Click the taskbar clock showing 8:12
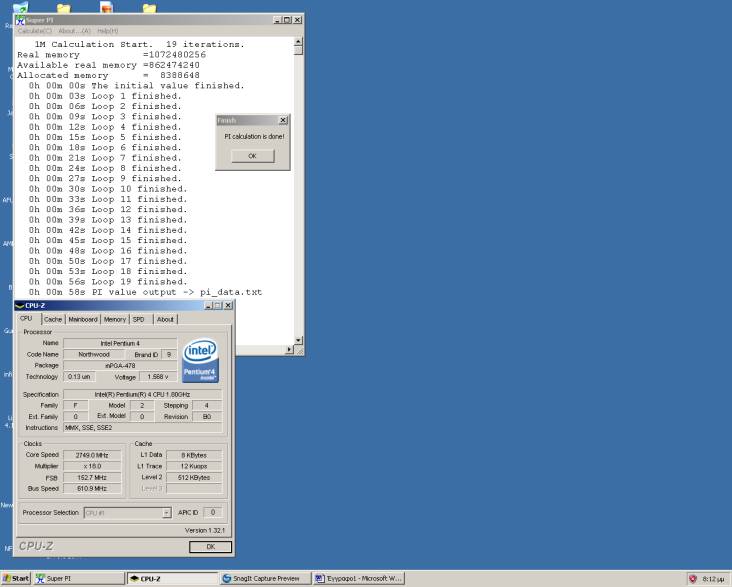The height and width of the screenshot is (587, 732). point(713,579)
